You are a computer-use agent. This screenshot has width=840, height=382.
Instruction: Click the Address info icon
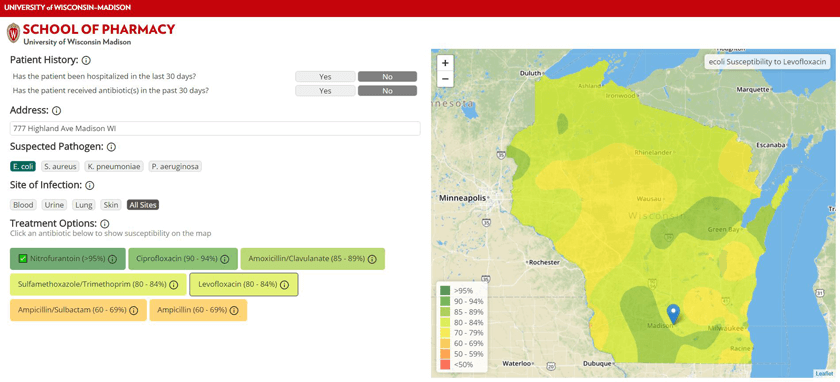(x=56, y=111)
